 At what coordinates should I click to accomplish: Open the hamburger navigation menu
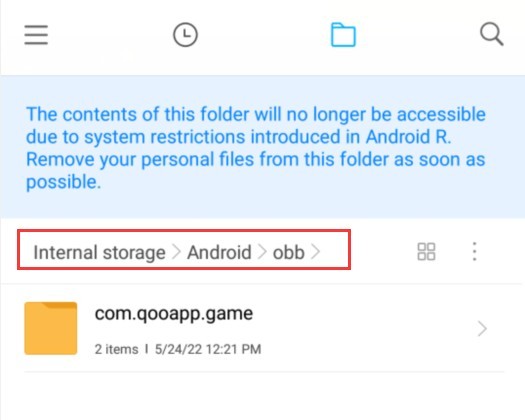coord(36,34)
